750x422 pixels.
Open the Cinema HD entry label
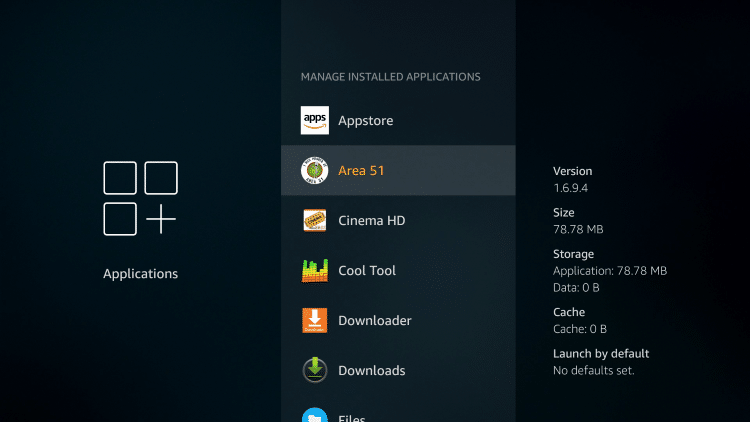372,221
